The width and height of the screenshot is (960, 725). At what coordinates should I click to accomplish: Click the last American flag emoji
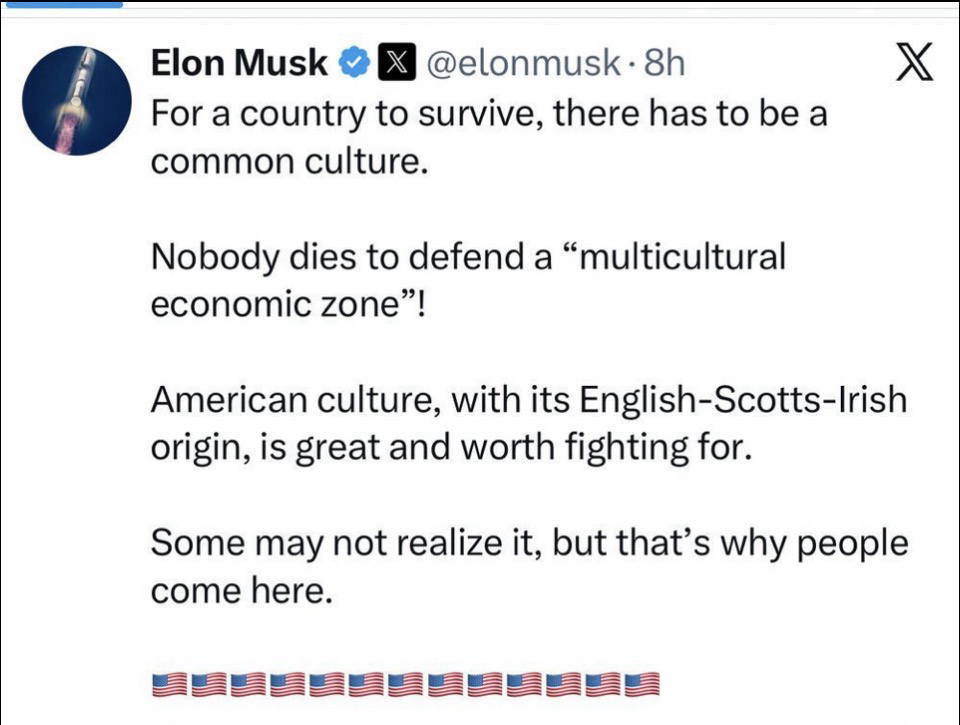tap(642, 684)
